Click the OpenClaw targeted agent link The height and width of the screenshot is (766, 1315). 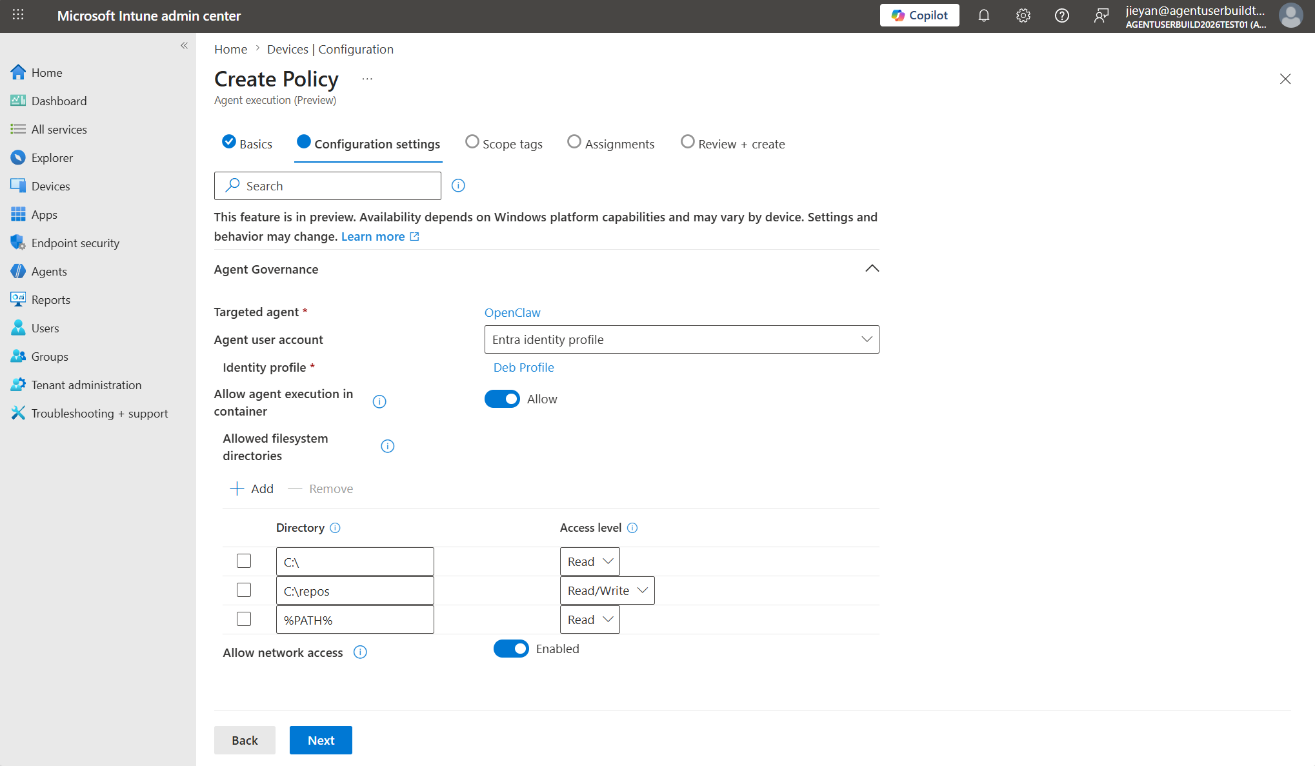pos(513,313)
